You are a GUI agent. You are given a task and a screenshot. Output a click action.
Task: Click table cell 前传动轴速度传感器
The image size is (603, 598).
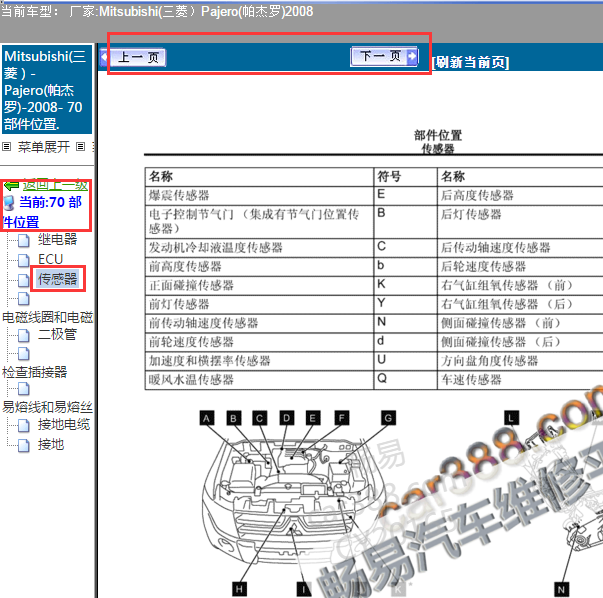coord(259,323)
